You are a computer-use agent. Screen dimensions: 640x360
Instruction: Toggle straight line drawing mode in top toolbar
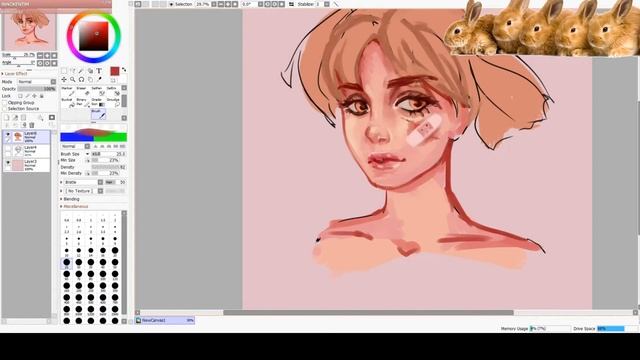tap(336, 4)
